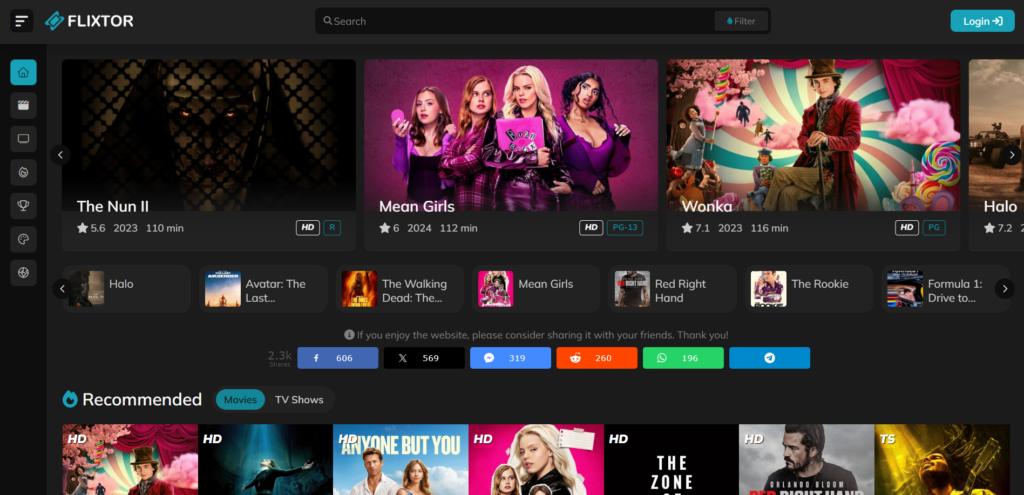
Task: Open the Wonka featured banner
Action: tap(813, 155)
